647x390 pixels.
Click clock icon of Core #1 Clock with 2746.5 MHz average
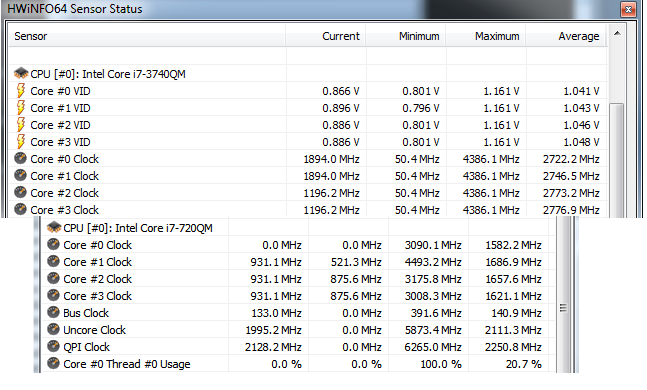coord(20,175)
